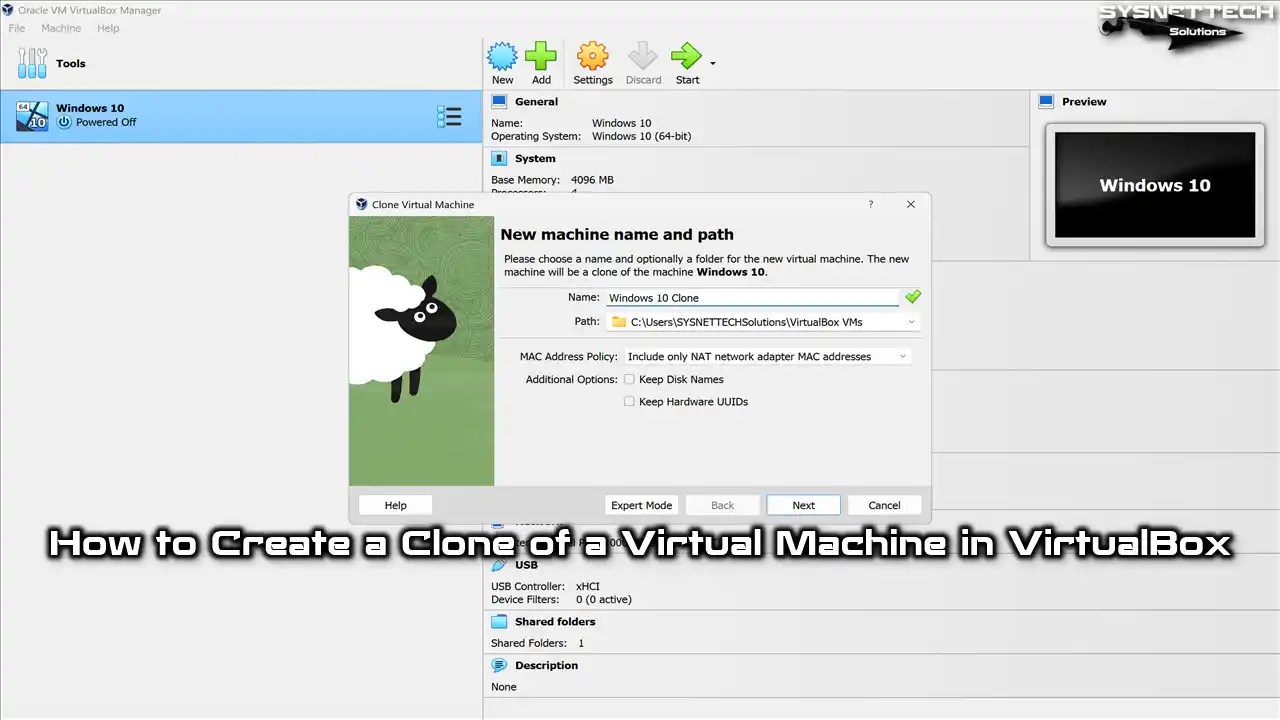Open the Machine menu
1280x720 pixels.
(61, 28)
